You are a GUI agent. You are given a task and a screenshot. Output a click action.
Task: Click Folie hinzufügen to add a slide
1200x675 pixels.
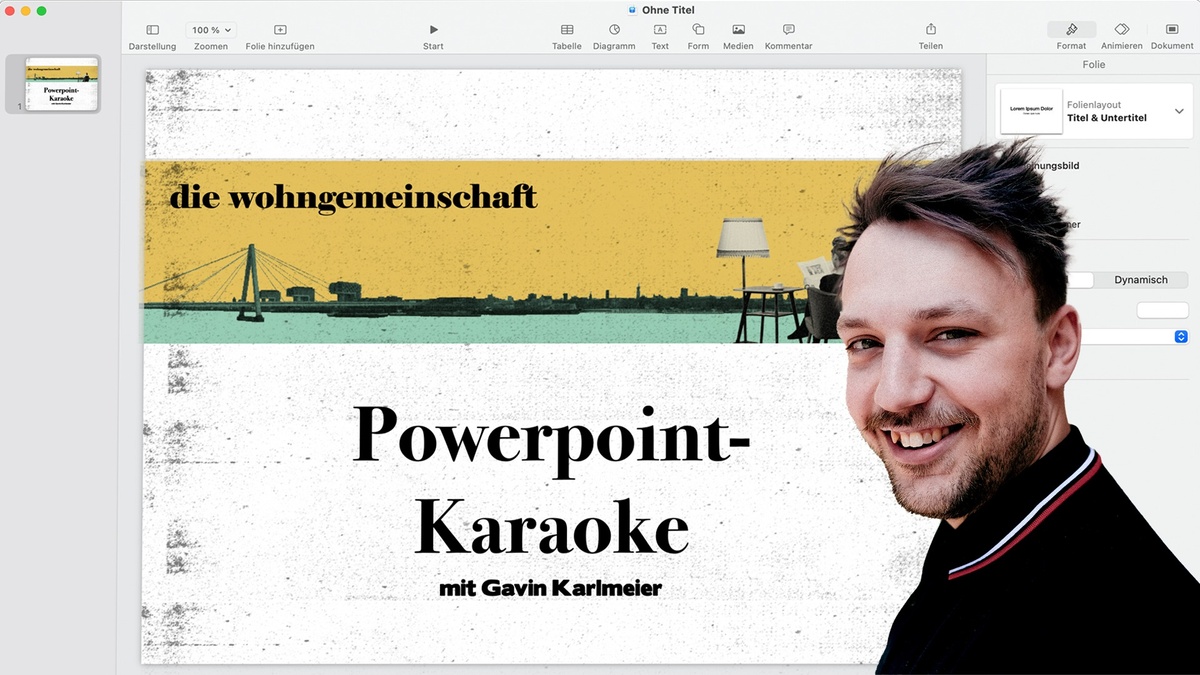tap(279, 30)
